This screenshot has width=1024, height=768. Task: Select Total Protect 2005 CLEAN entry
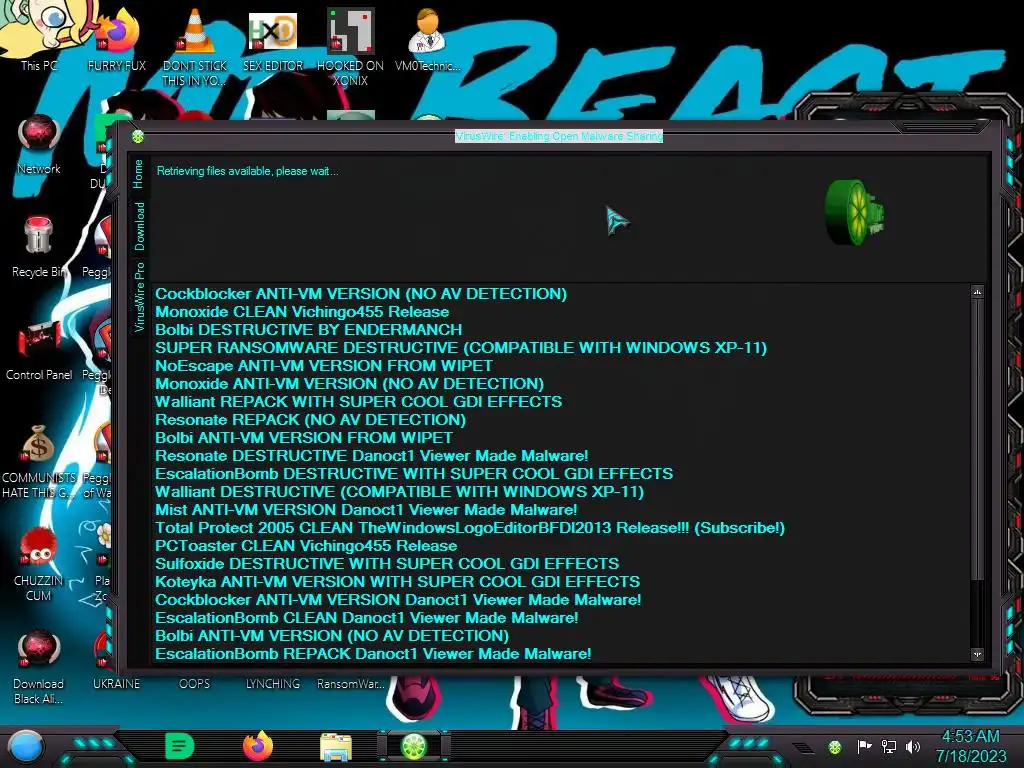(x=470, y=528)
